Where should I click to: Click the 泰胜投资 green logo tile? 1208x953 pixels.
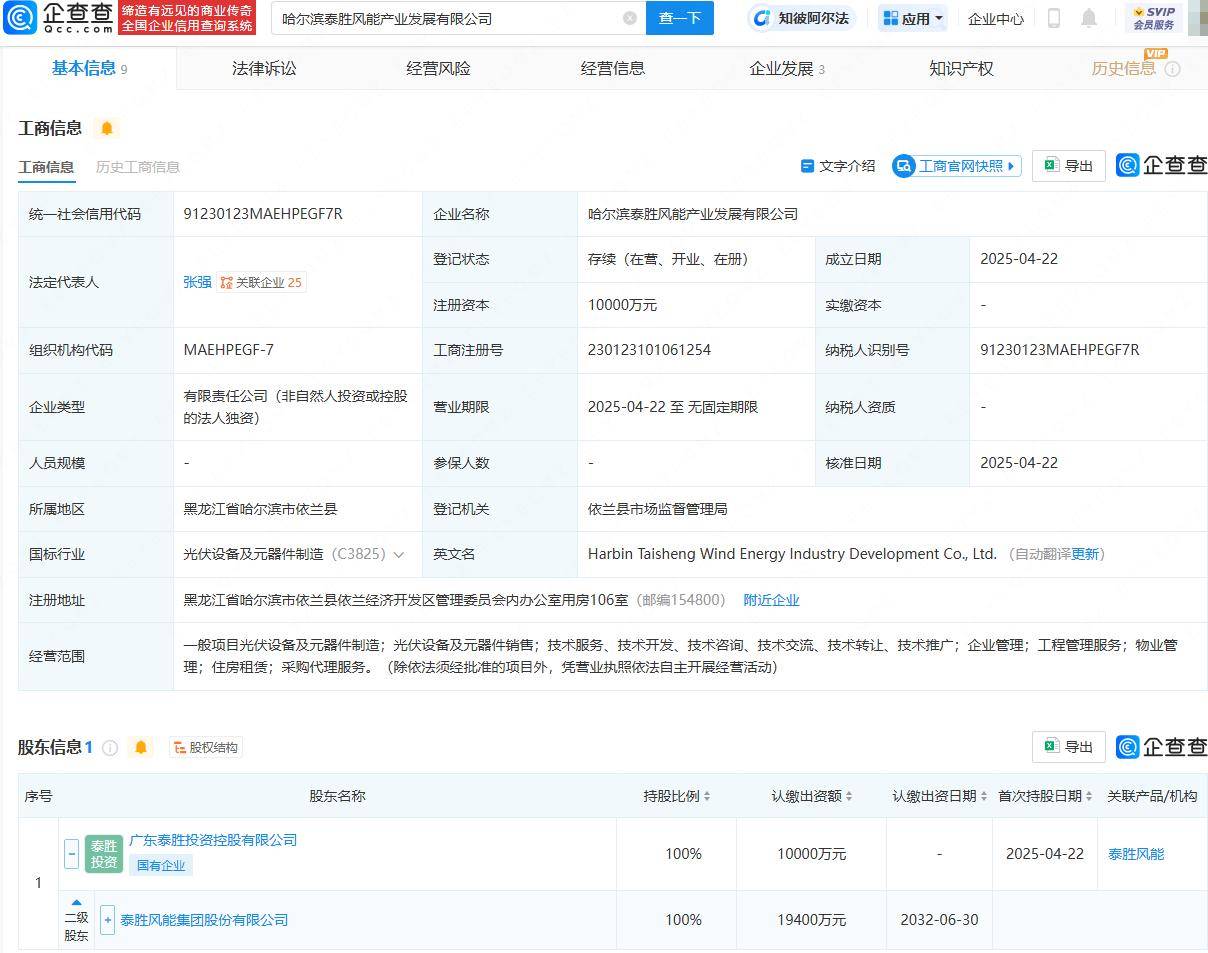104,854
